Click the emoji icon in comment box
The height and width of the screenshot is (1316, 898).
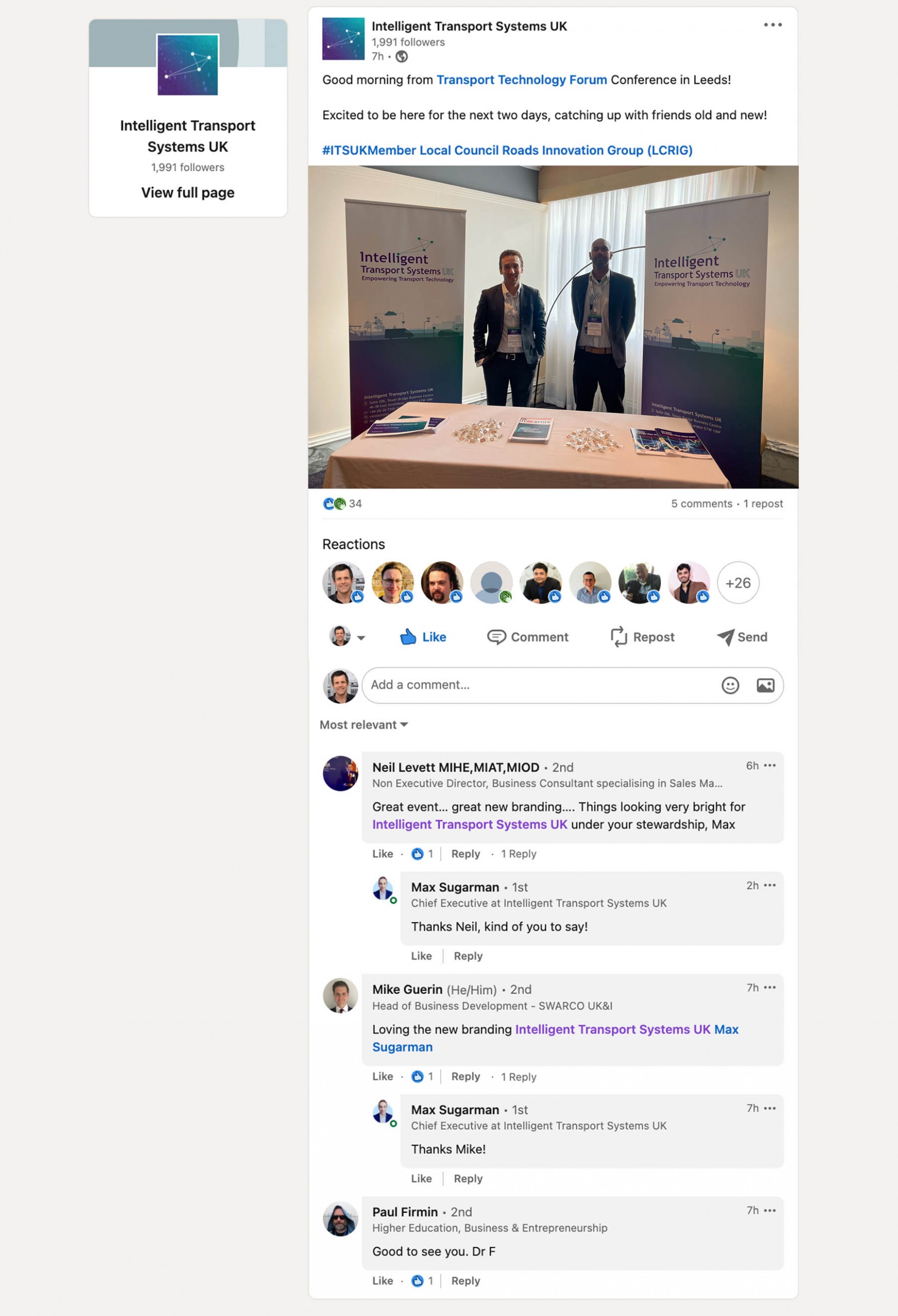click(730, 685)
